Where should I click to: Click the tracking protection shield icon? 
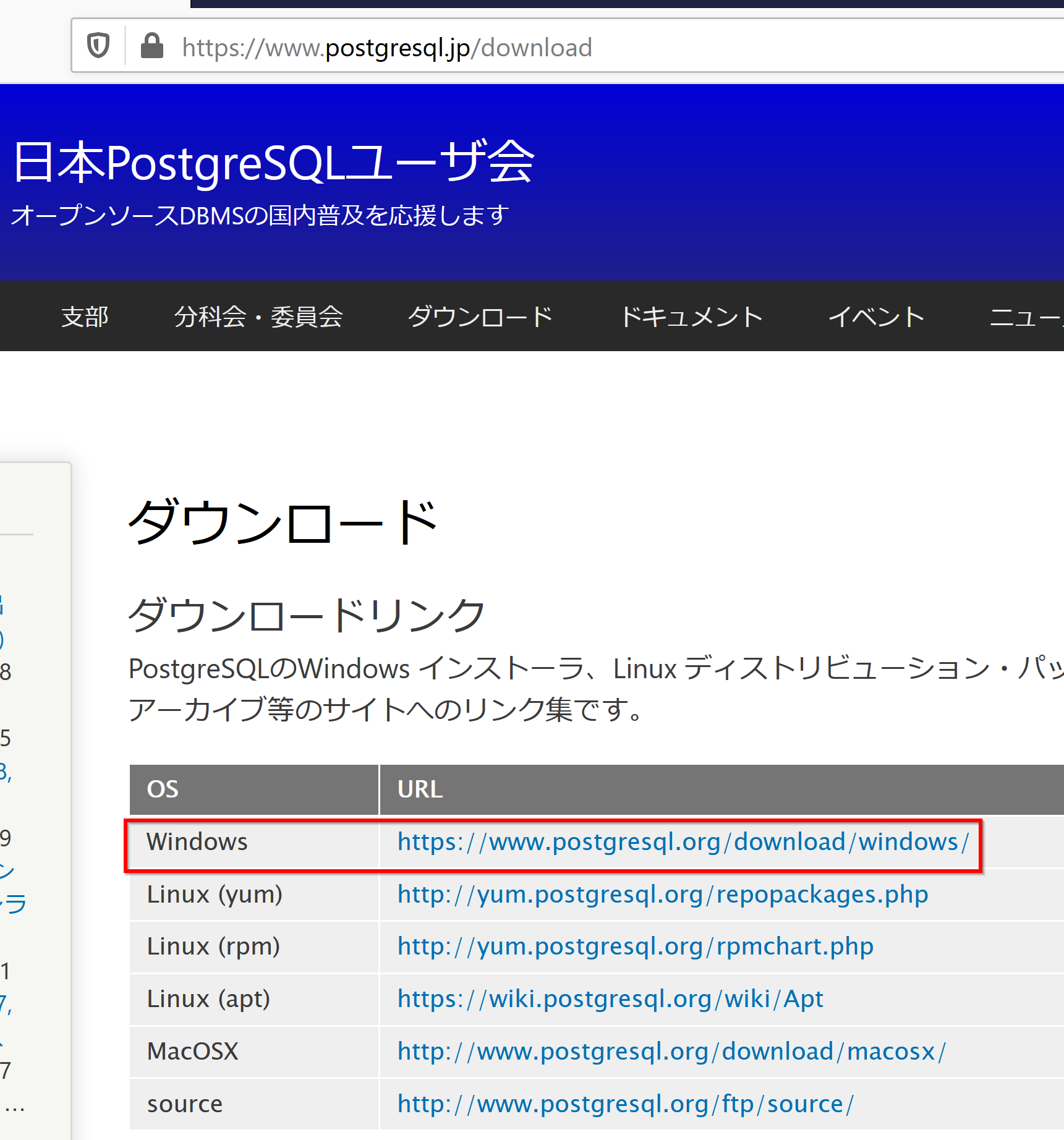[x=98, y=46]
